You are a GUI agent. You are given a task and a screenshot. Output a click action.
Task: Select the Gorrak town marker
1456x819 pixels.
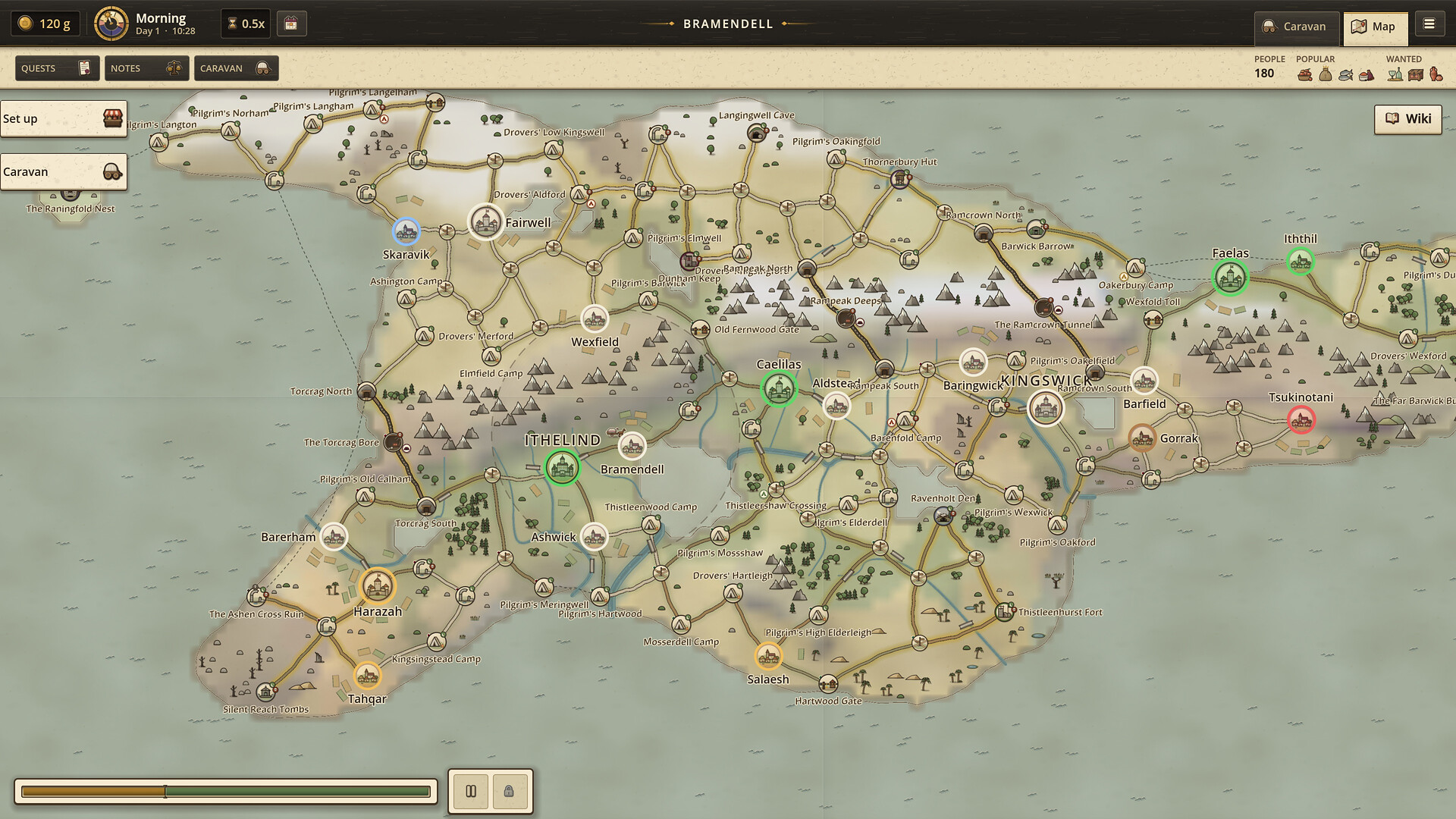point(1142,438)
